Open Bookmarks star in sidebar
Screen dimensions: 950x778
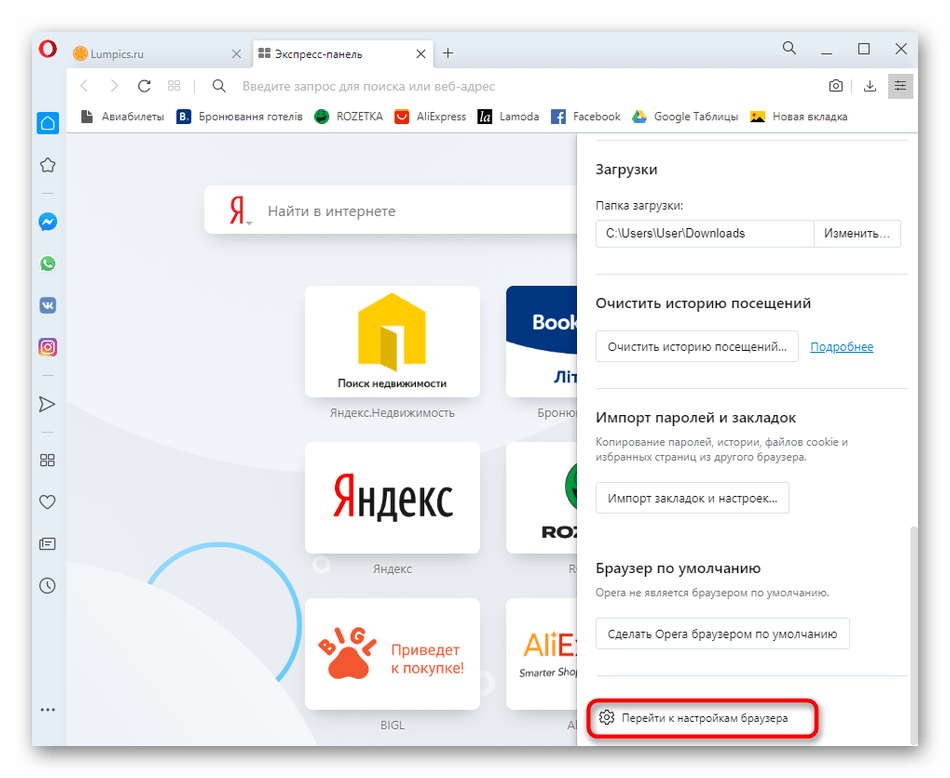[x=48, y=165]
